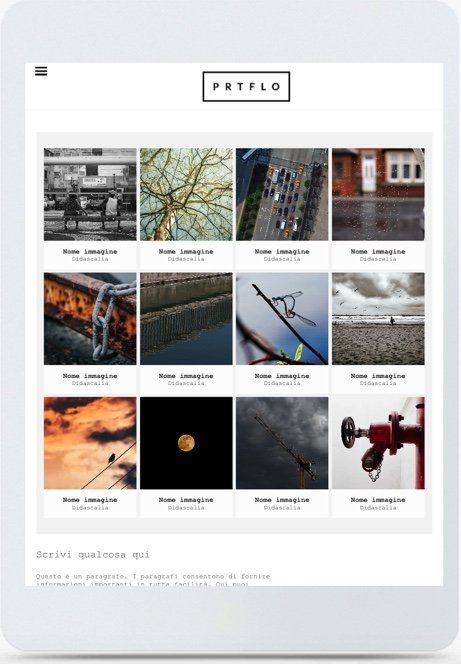This screenshot has height=664, width=461.
Task: Open the bird on wire sunset photo
Action: [x=90, y=443]
